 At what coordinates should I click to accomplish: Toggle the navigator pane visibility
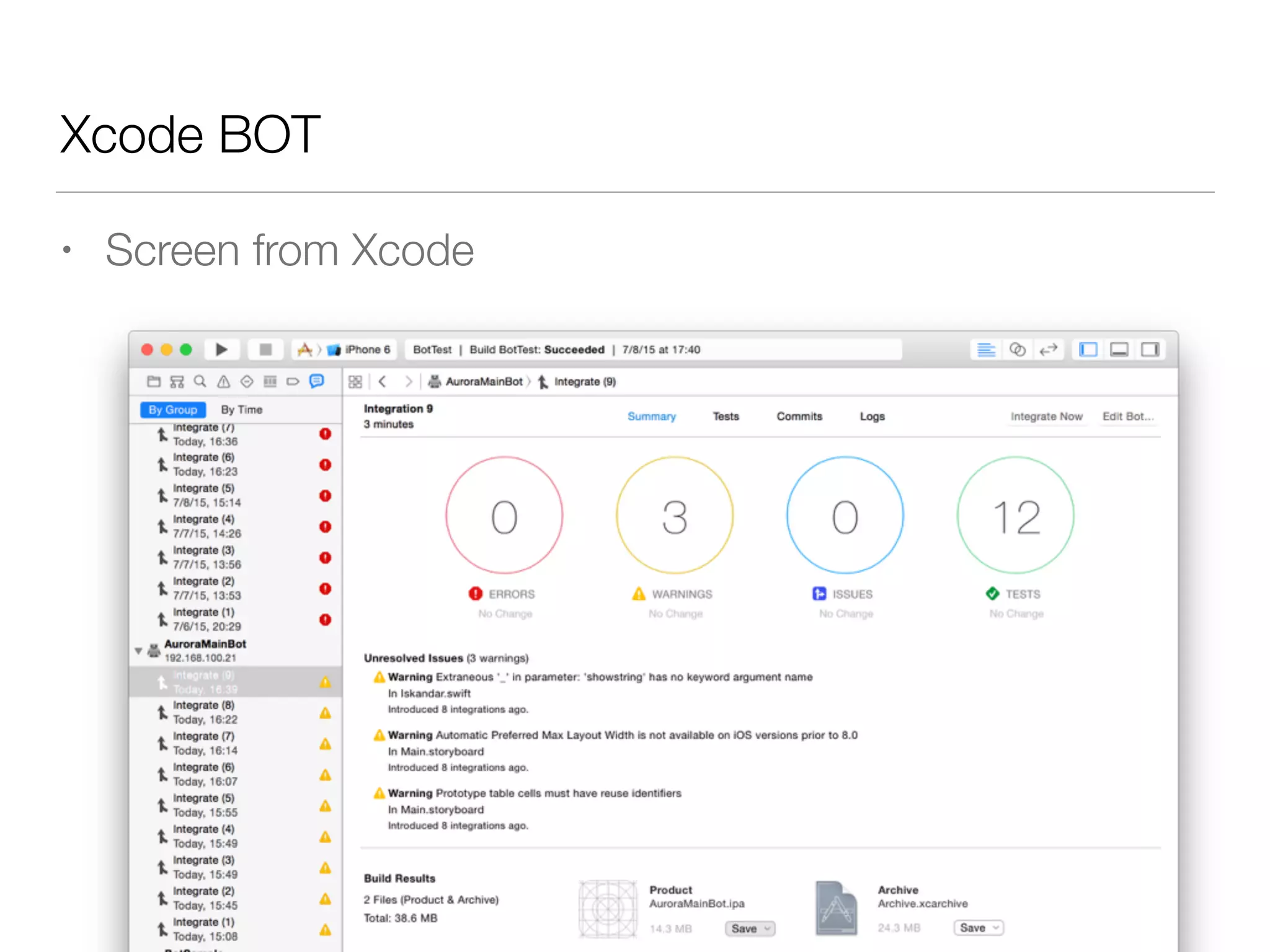pos(1088,350)
